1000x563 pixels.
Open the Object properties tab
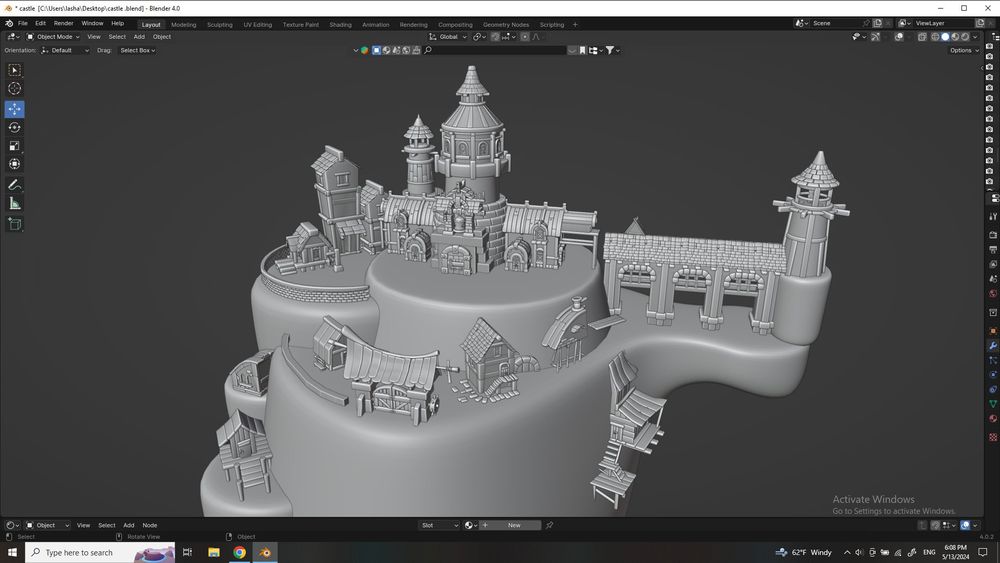click(x=993, y=331)
